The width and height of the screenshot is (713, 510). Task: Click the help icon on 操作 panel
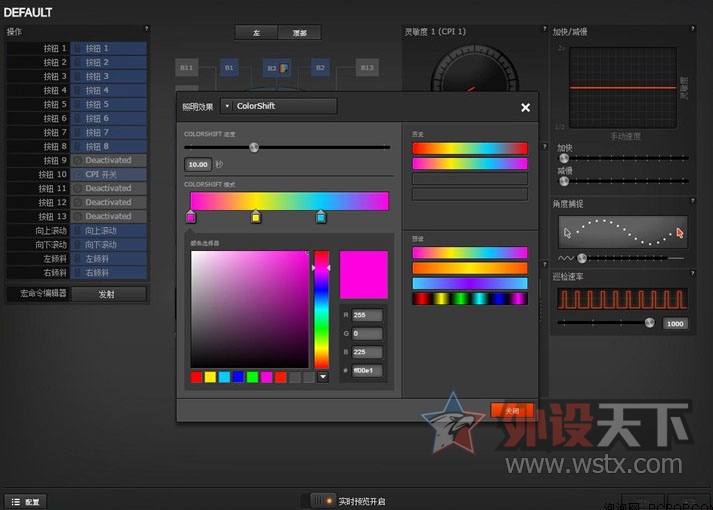pyautogui.click(x=146, y=29)
